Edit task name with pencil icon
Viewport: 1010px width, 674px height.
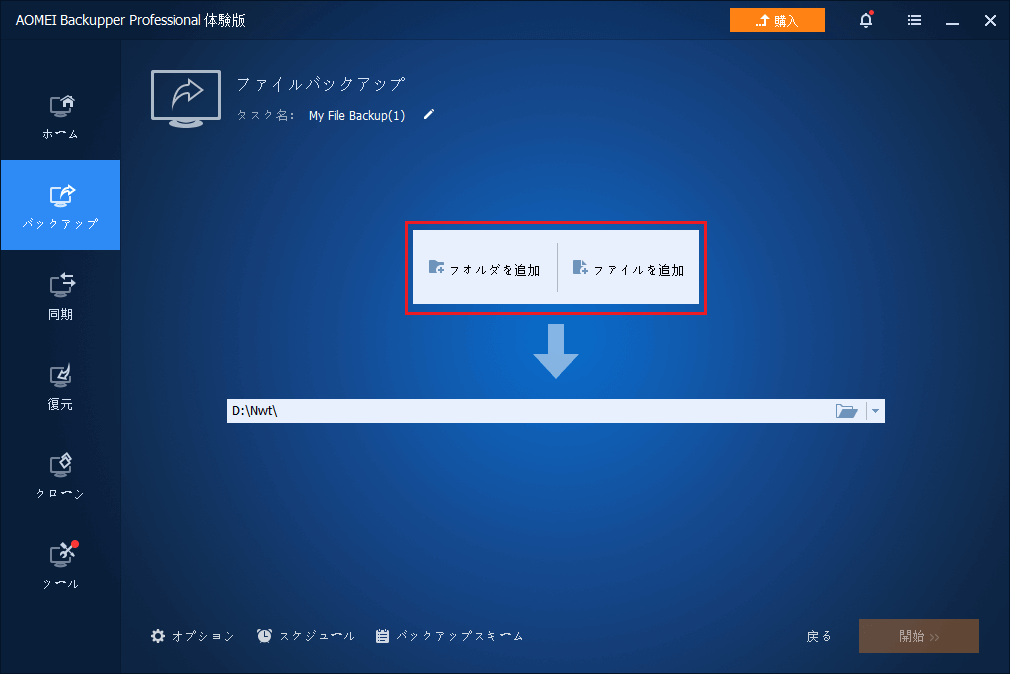pos(429,114)
